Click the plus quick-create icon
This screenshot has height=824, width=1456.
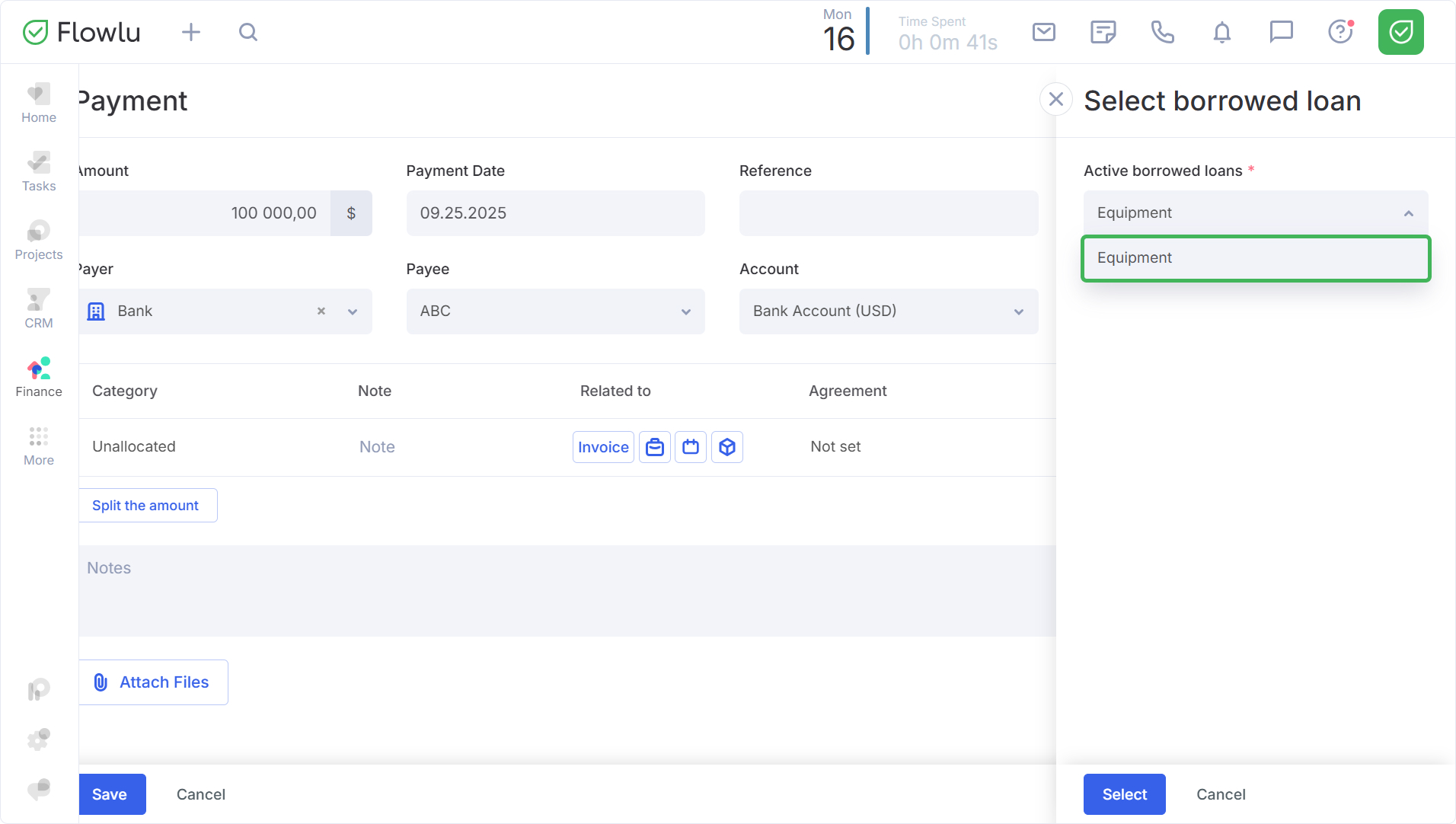pos(191,32)
